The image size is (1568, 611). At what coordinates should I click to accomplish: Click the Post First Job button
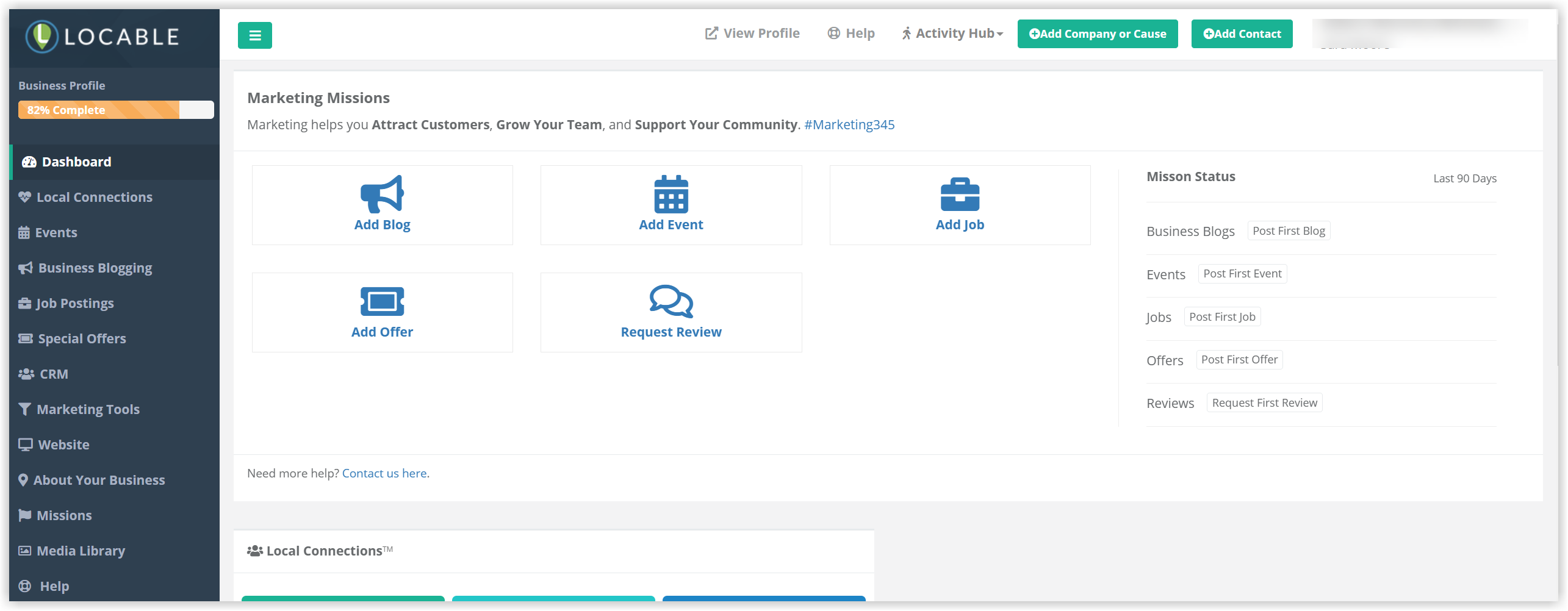1222,317
